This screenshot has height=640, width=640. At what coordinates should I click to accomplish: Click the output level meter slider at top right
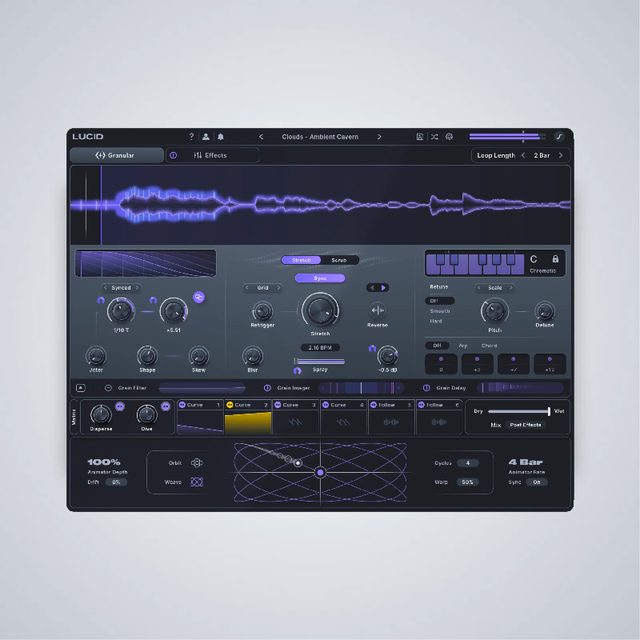[507, 137]
